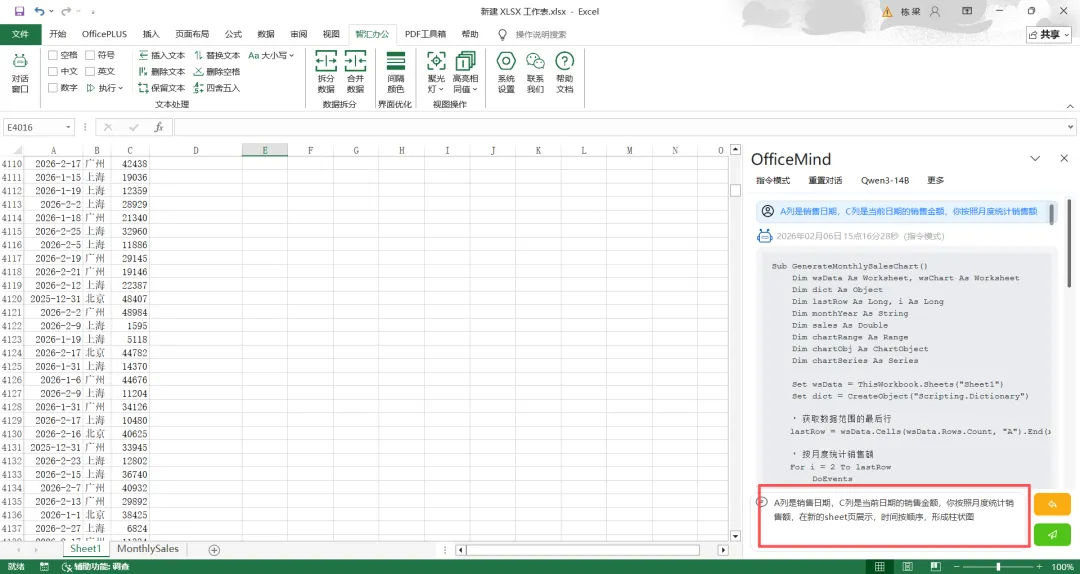Switch to the 开始 Home tab
This screenshot has width=1080, height=574.
pos(58,34)
